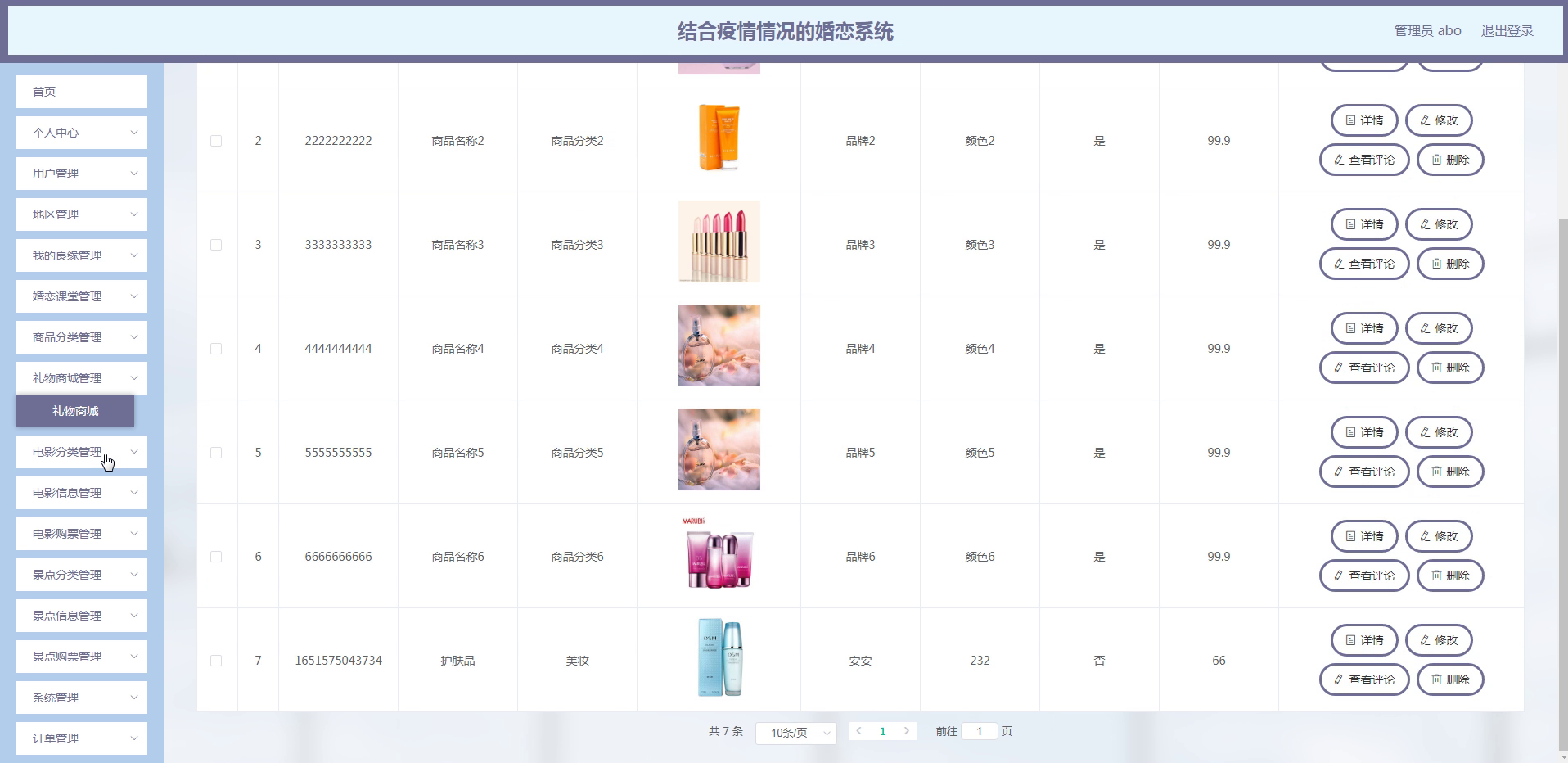Open perfume image in row 4
The image size is (1568, 763).
point(719,345)
